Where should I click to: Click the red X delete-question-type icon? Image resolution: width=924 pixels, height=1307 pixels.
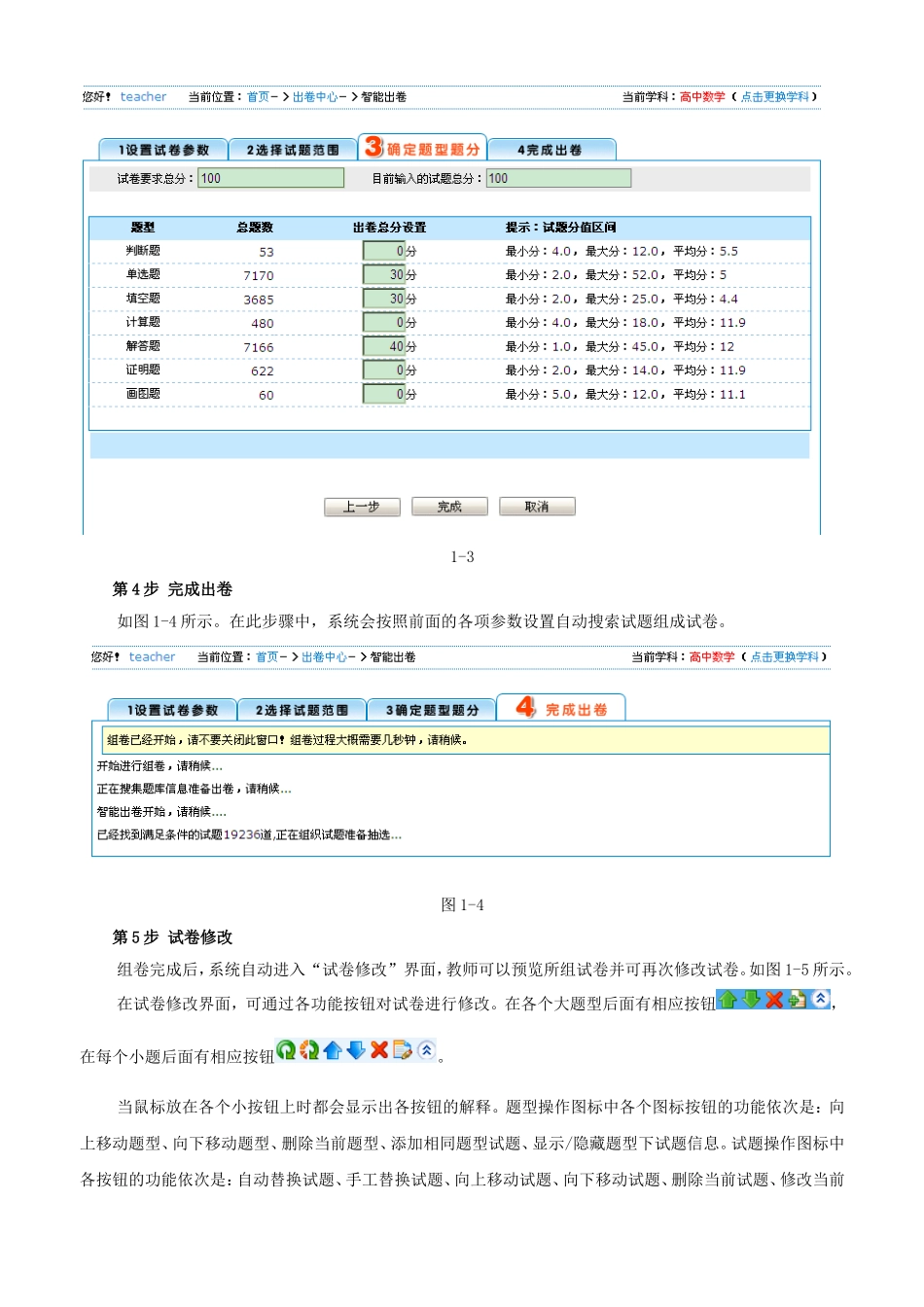tap(774, 999)
